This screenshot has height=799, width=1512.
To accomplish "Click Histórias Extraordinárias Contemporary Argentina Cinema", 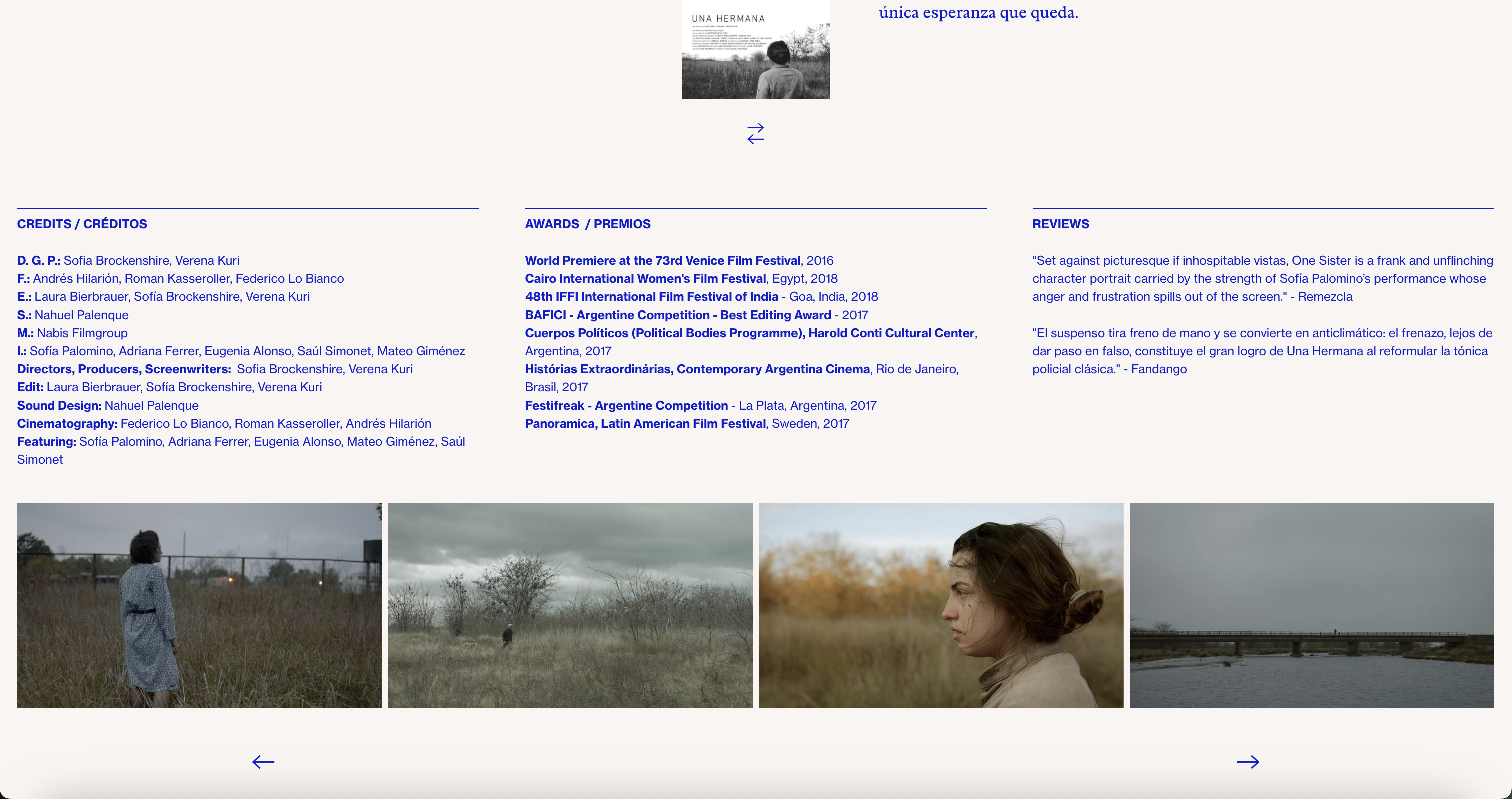I will coord(697,369).
